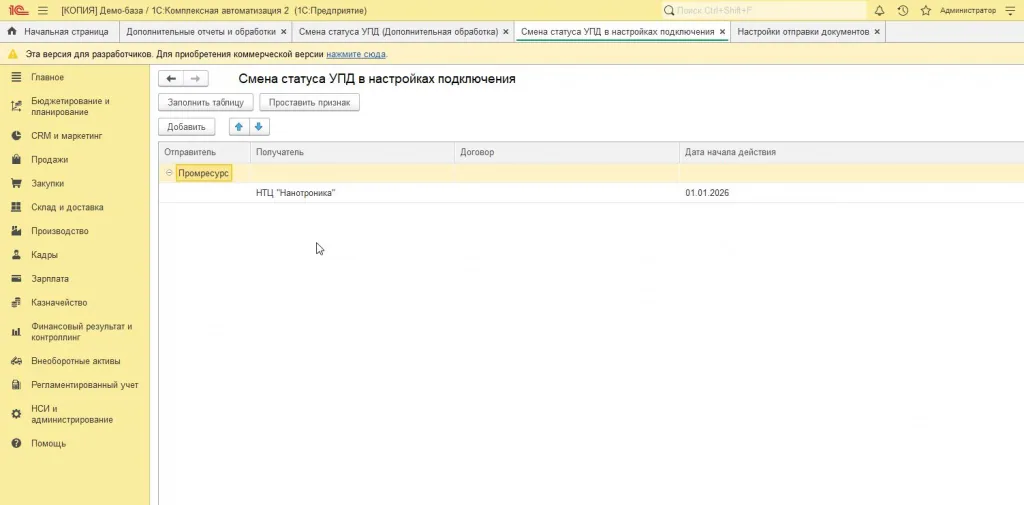
Task: Open favorites star icon
Action: tap(925, 10)
